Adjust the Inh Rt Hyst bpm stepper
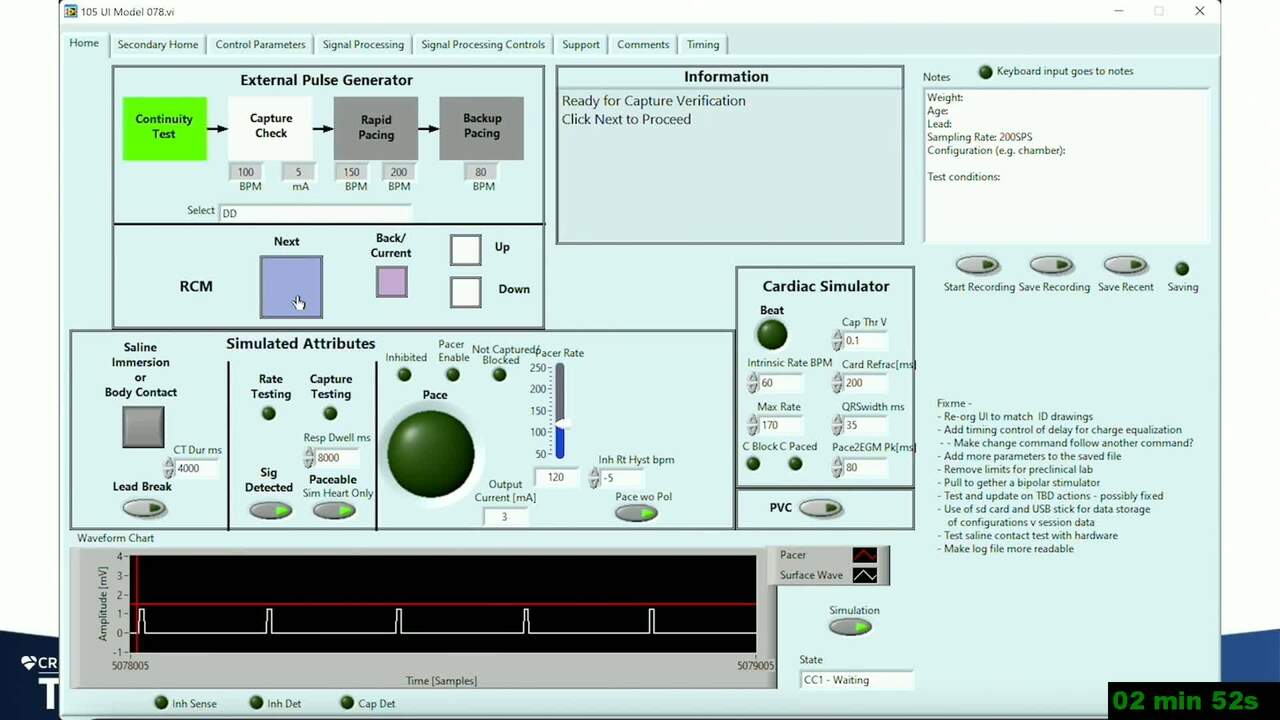The width and height of the screenshot is (1280, 720). (x=595, y=478)
